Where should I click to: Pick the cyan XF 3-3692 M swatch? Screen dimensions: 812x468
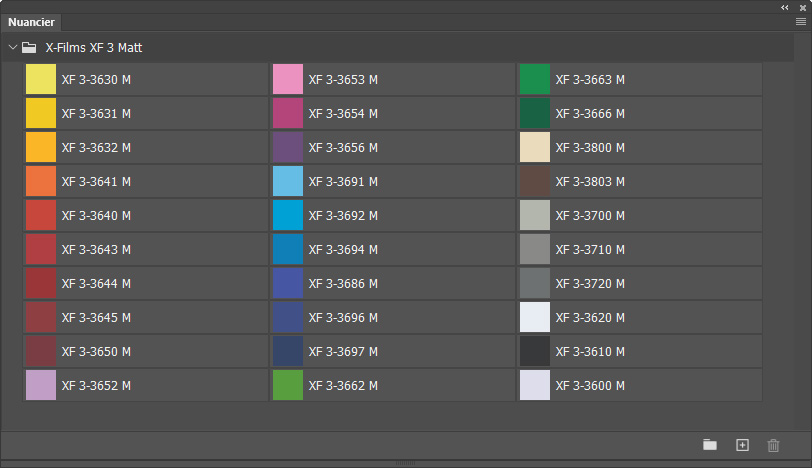288,215
